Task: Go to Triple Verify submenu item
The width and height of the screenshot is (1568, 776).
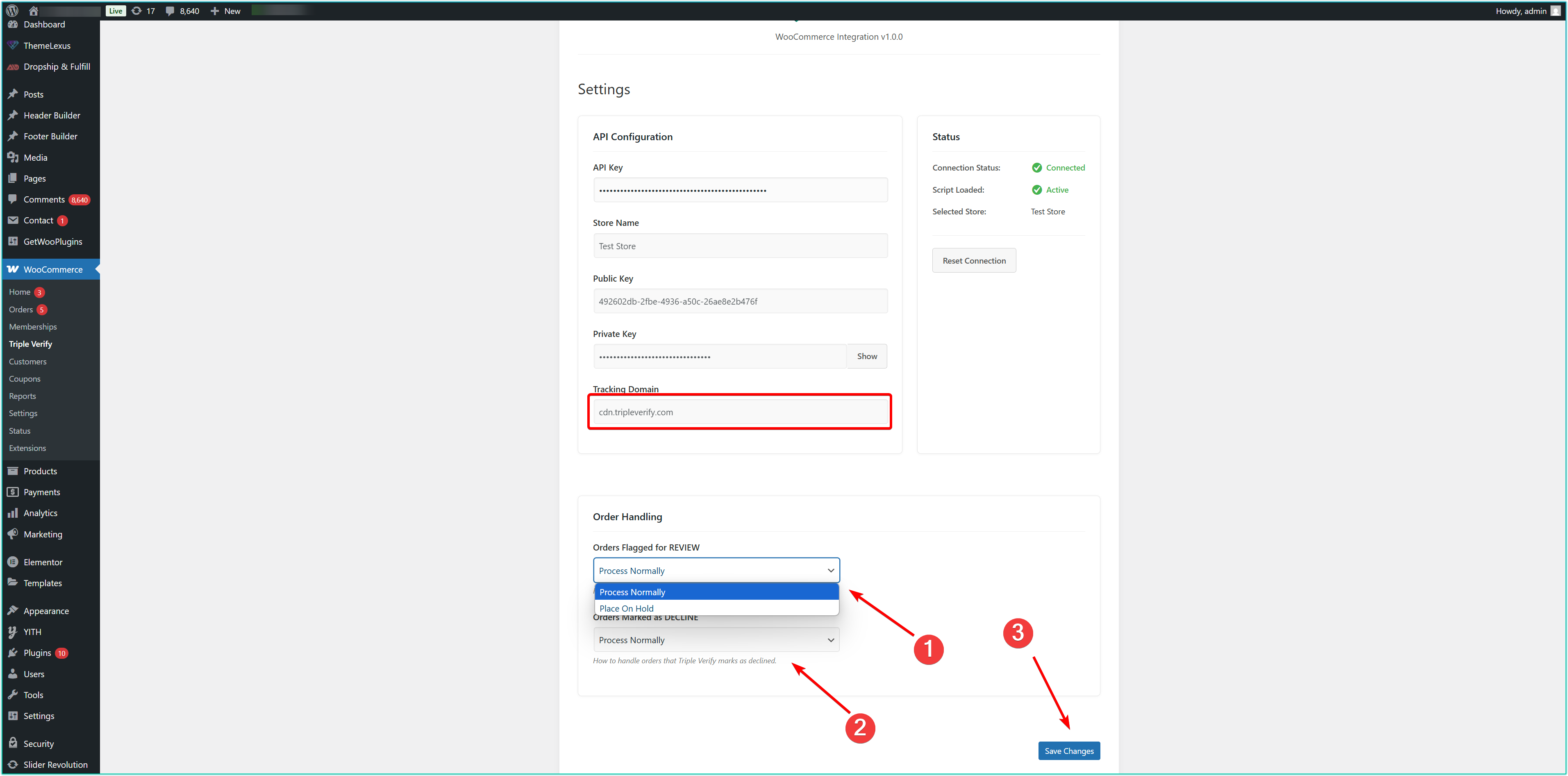Action: tap(30, 344)
